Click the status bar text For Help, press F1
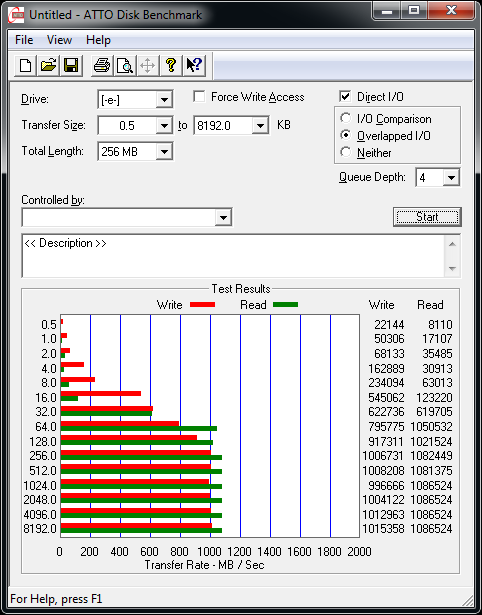Viewport: 482px width, 615px height. tap(56, 599)
